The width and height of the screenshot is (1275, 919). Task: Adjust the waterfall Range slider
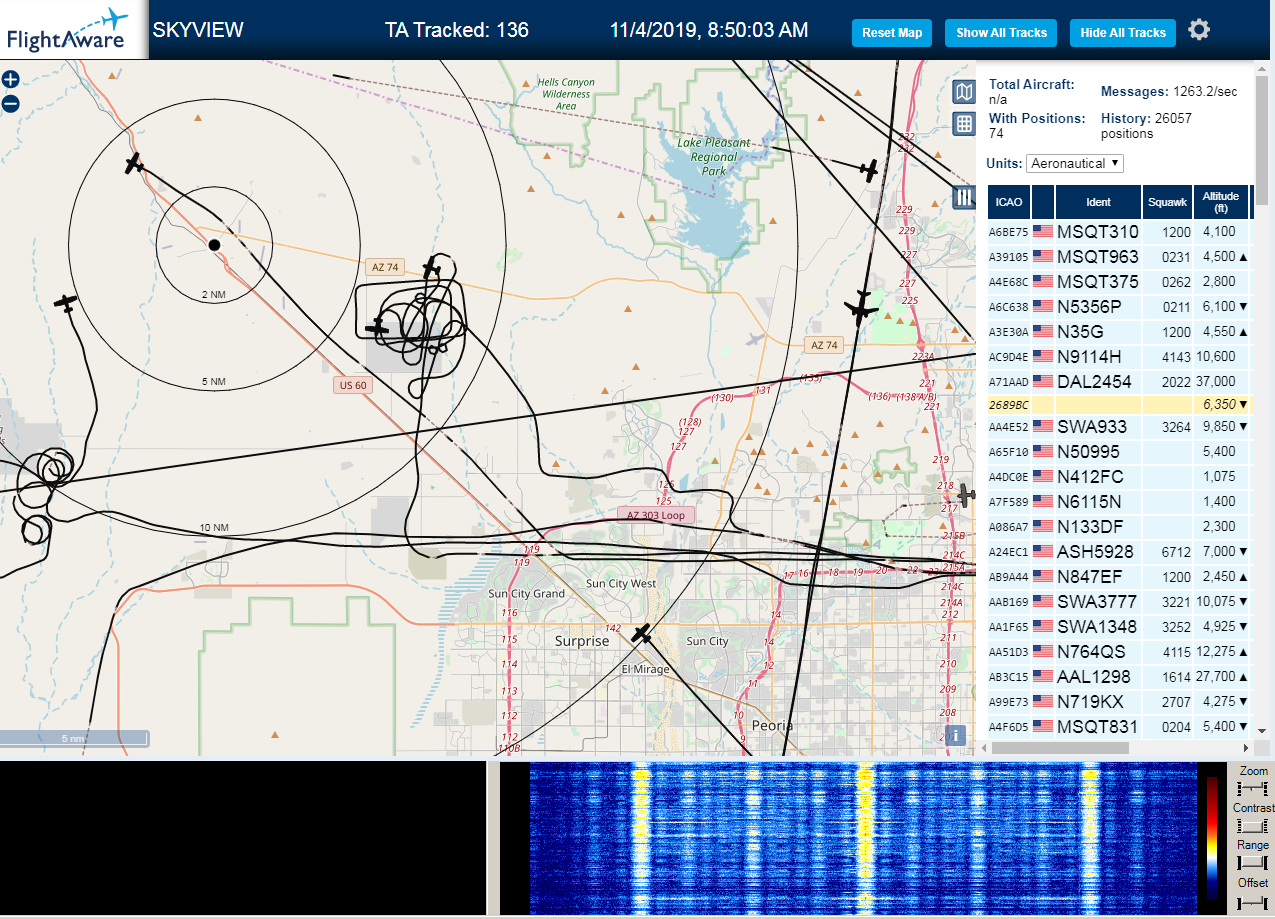point(1253,862)
